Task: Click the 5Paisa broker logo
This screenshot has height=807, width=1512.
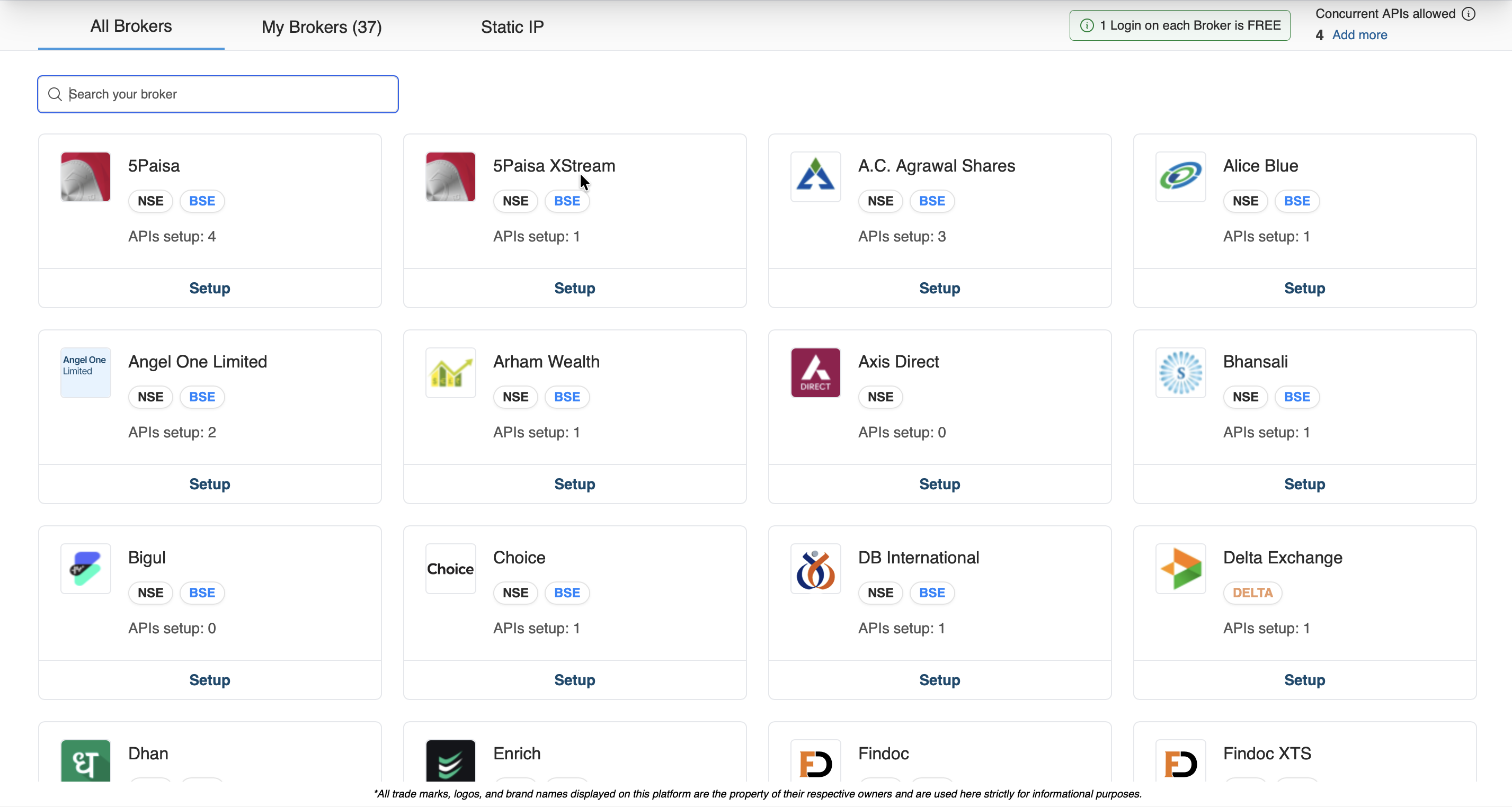Action: point(86,176)
